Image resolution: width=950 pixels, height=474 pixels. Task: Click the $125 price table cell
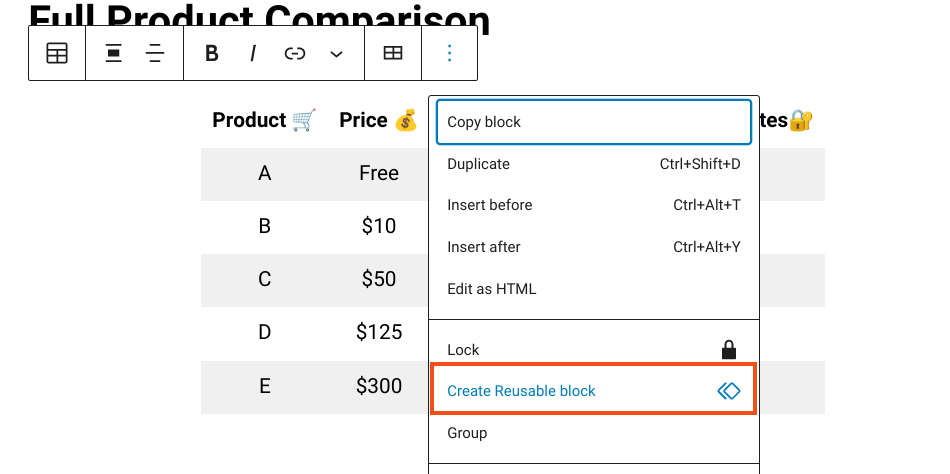click(x=379, y=332)
